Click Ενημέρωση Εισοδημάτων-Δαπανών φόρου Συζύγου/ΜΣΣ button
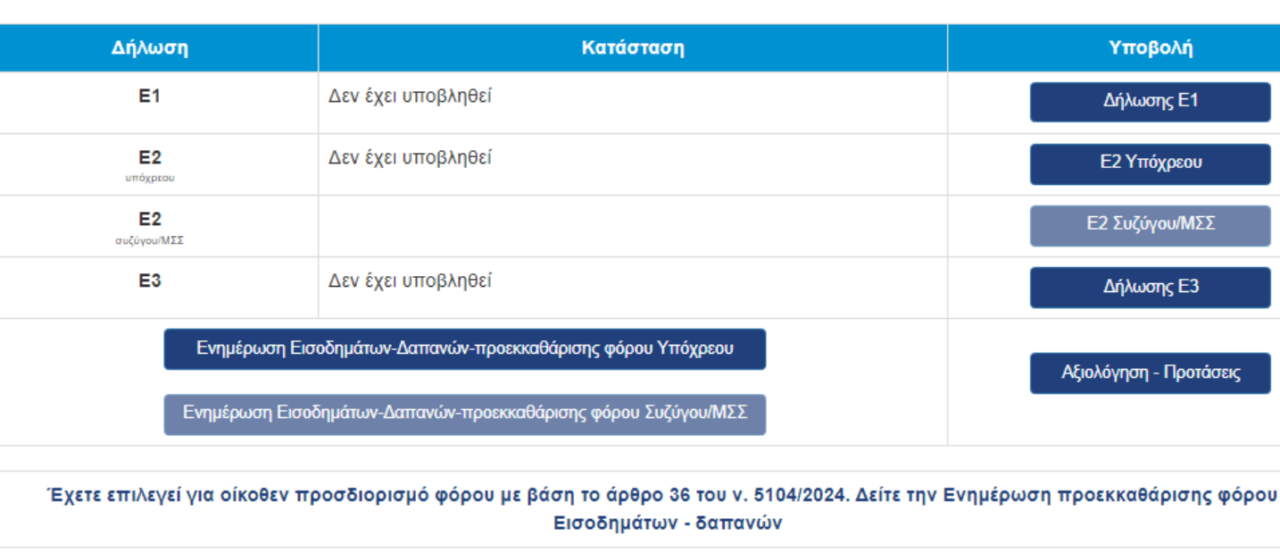 (465, 413)
